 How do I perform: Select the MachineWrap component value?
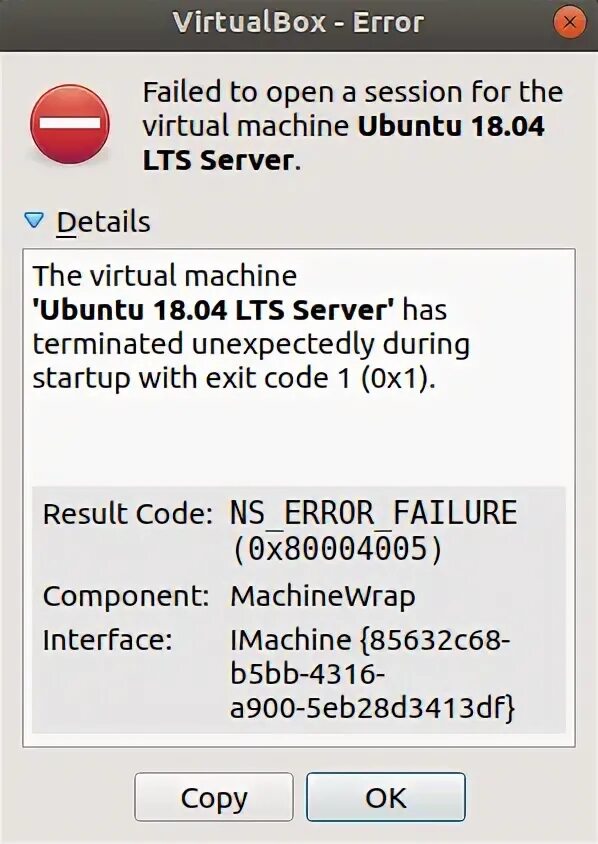coord(323,596)
